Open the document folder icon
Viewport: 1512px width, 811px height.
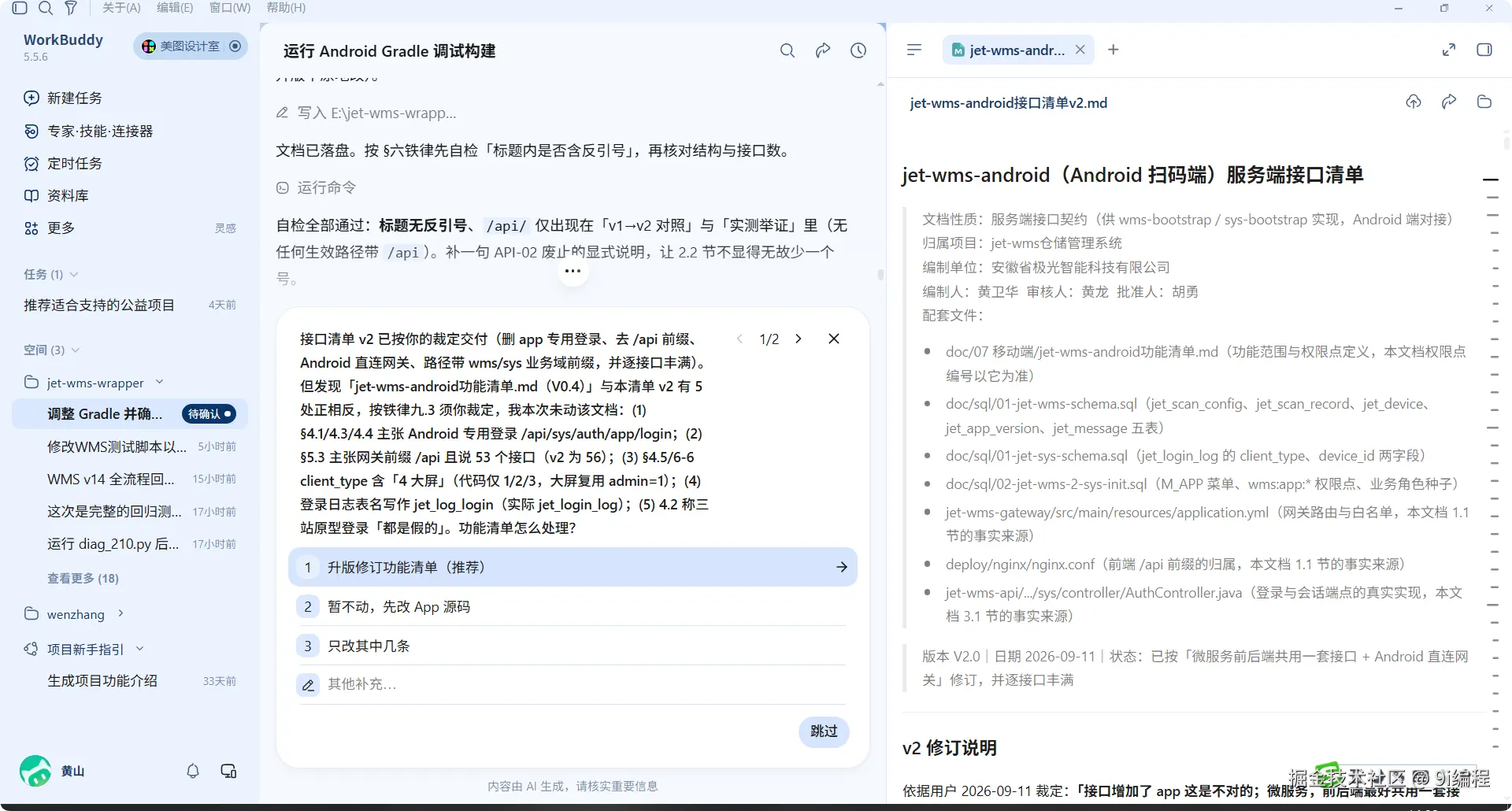click(1484, 102)
